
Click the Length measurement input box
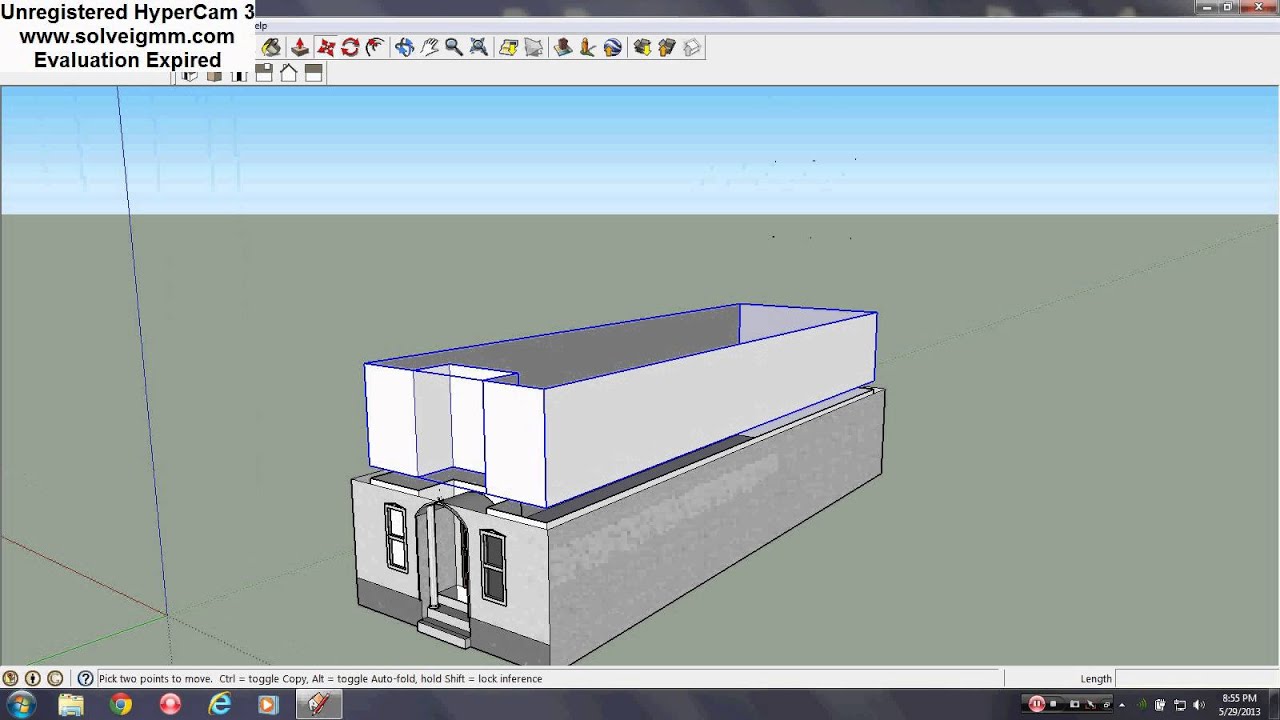click(1195, 678)
